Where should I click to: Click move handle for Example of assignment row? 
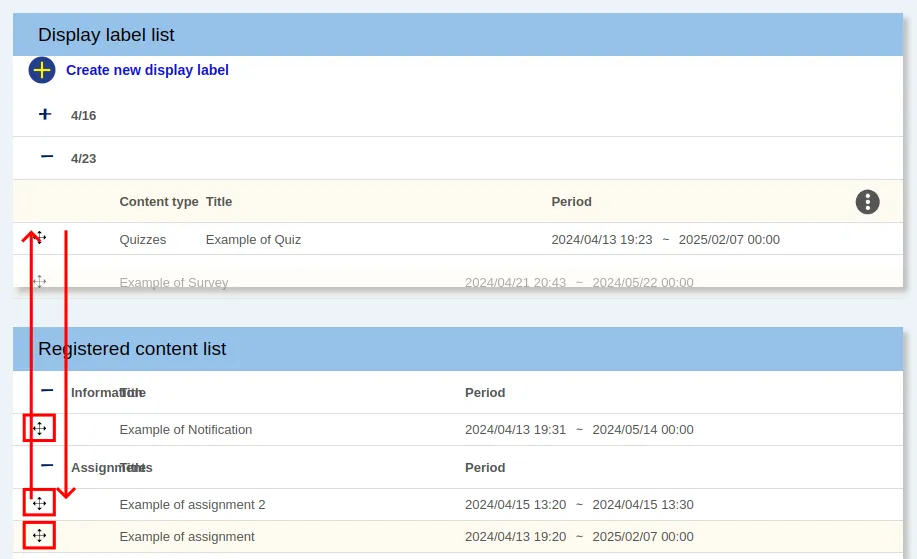[39, 536]
